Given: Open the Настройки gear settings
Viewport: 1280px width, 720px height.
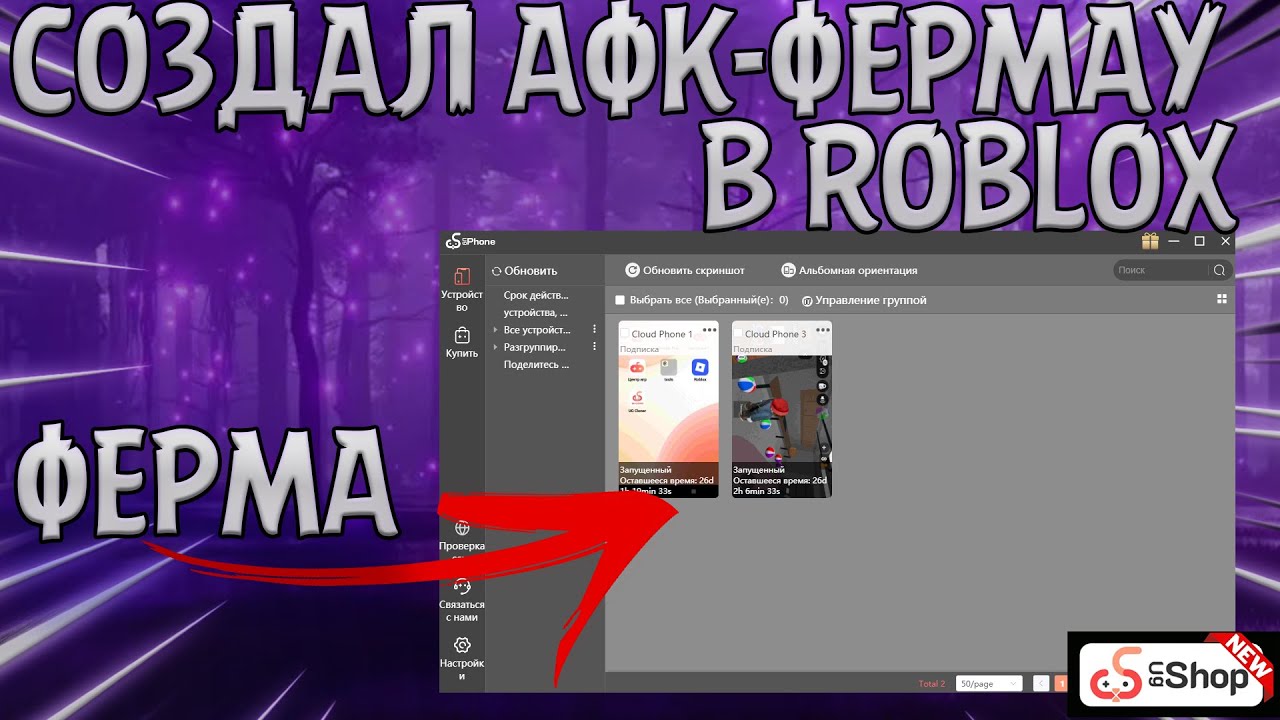Looking at the screenshot, I should coord(462,658).
